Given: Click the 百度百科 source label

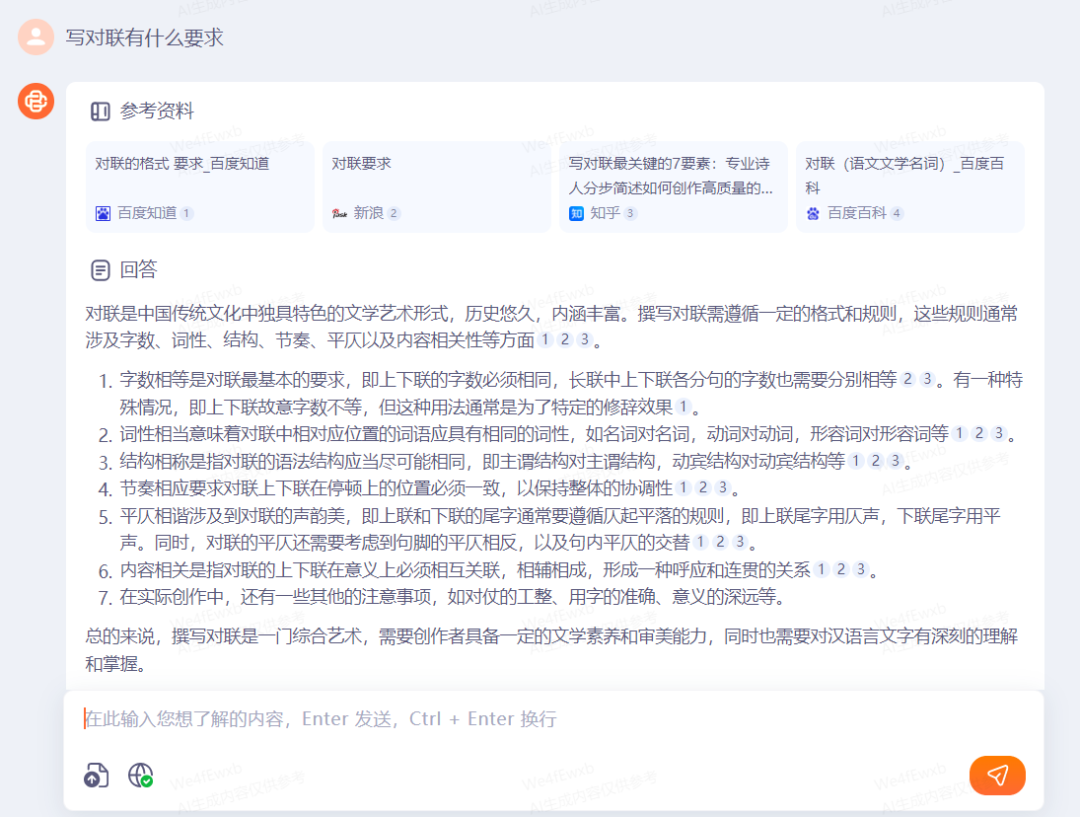Looking at the screenshot, I should click(x=857, y=214).
